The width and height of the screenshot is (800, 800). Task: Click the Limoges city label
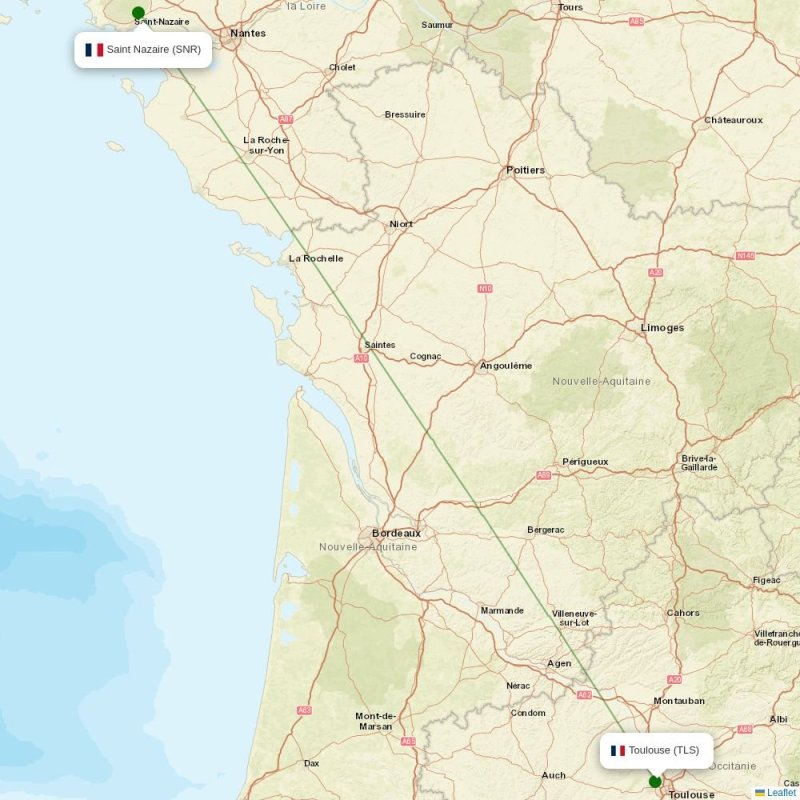click(662, 328)
